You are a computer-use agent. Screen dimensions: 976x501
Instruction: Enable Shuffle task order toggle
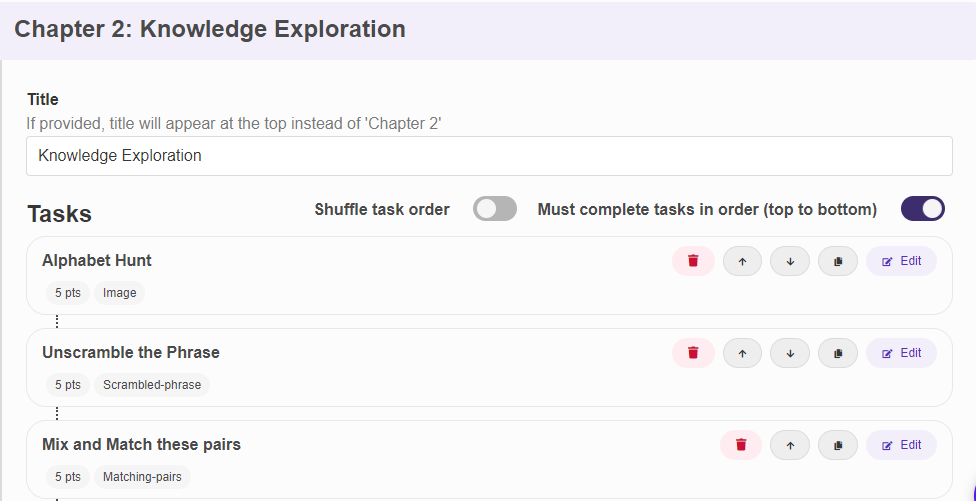click(x=495, y=209)
